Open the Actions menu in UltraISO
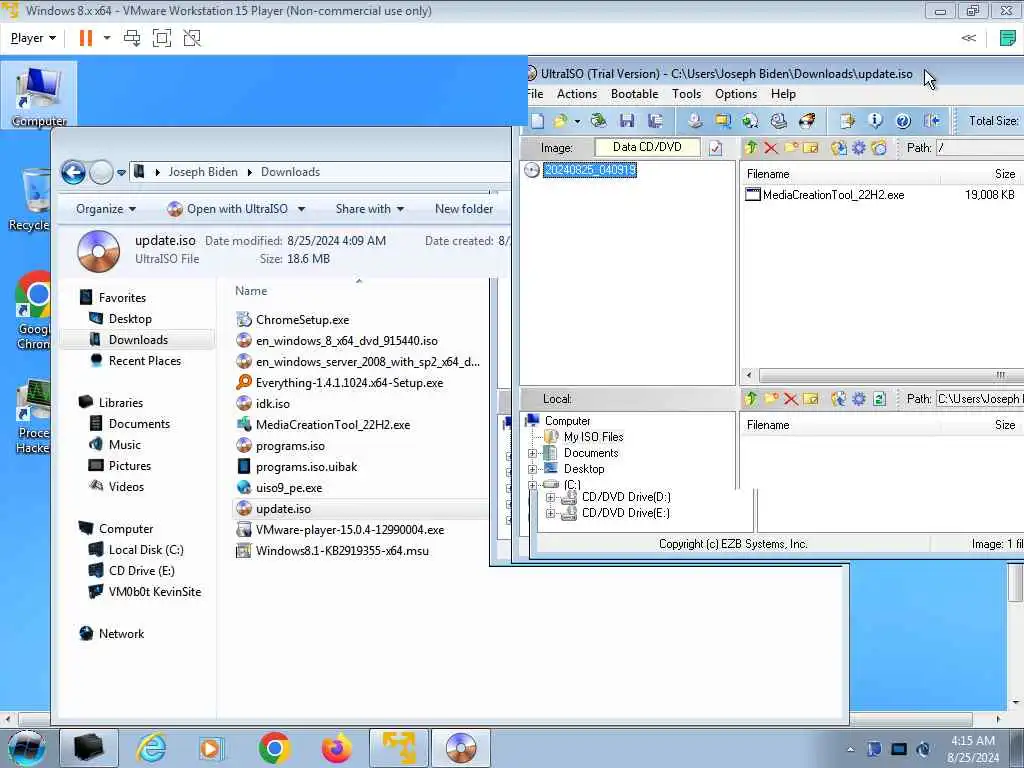Screen dimensions: 1024x768 (x=577, y=94)
